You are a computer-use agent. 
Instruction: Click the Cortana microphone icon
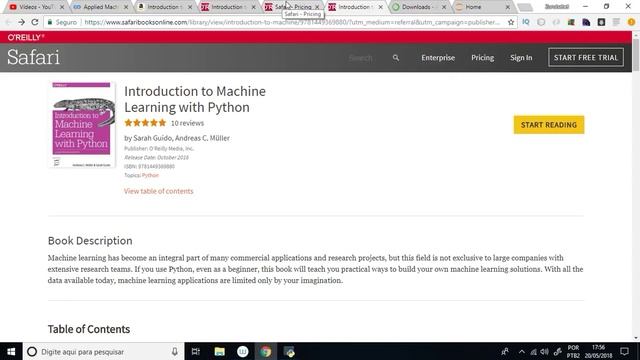(x=174, y=351)
